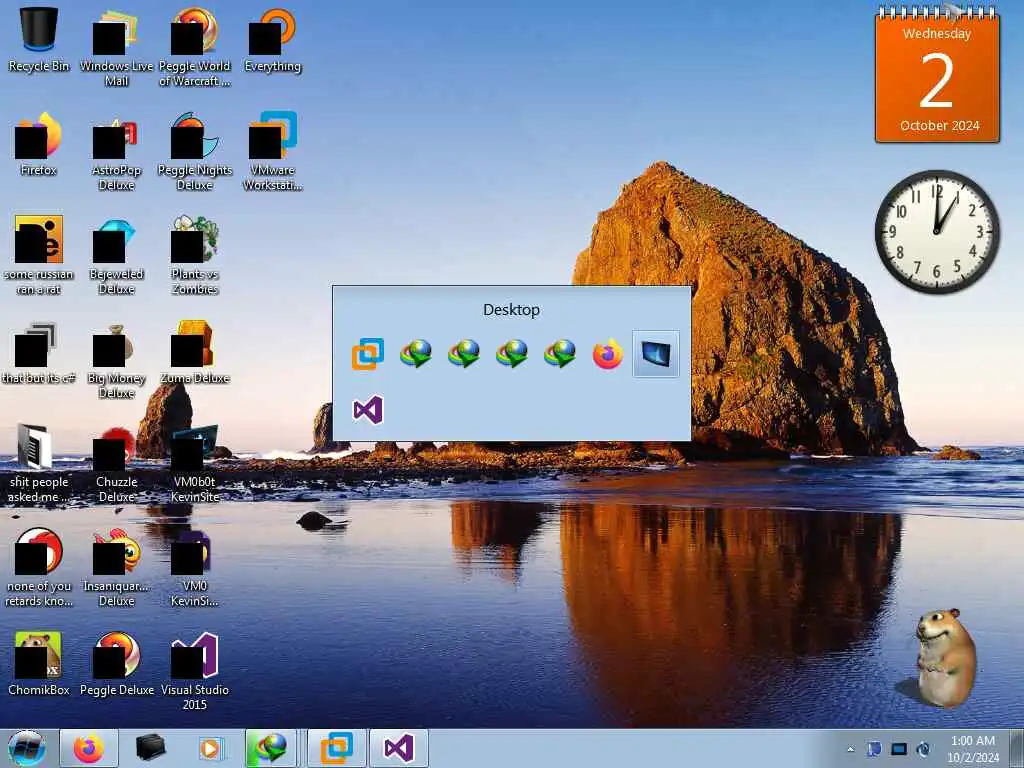Viewport: 1024px width, 768px height.
Task: Open the Visual Studio 2015 desktop shortcut
Action: 195,671
